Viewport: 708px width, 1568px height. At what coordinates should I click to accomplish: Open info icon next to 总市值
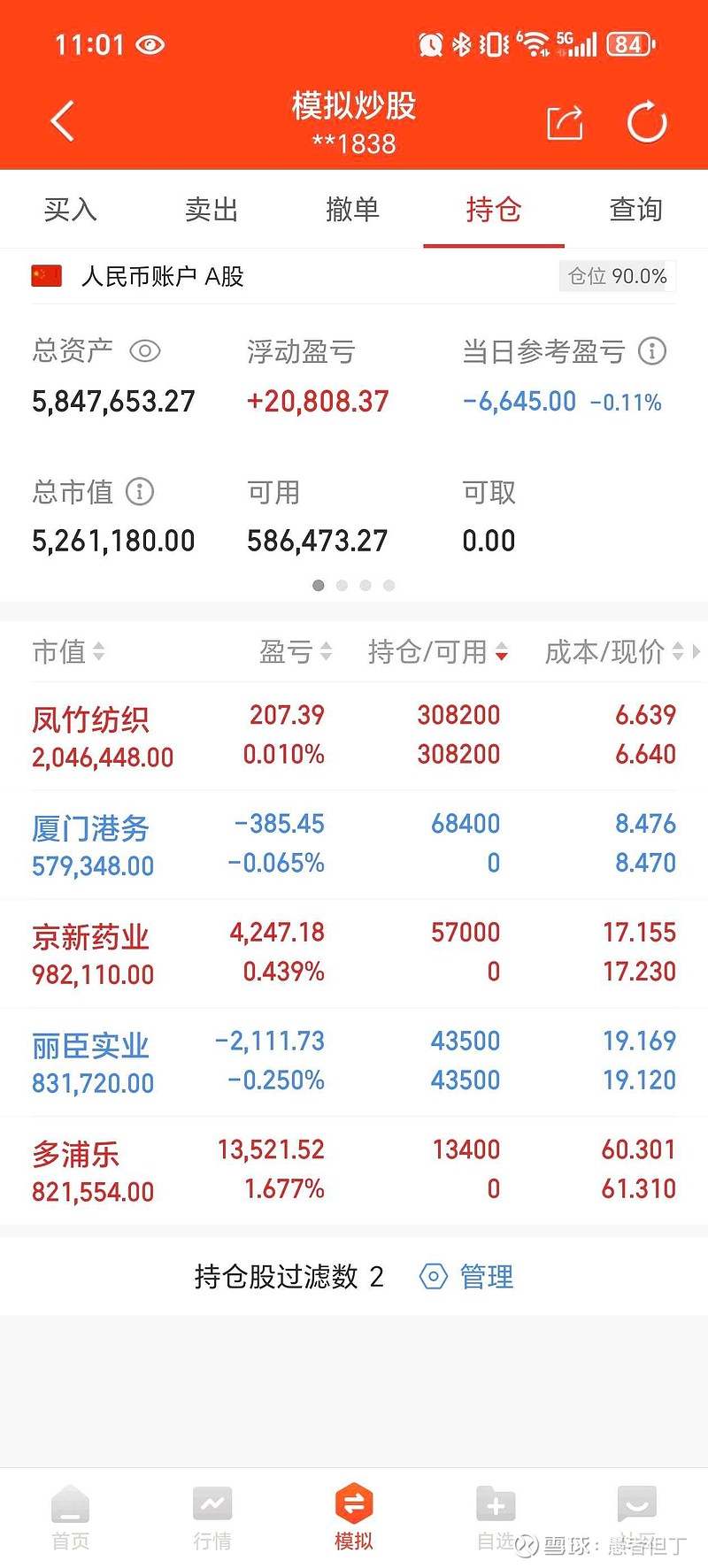tap(140, 491)
